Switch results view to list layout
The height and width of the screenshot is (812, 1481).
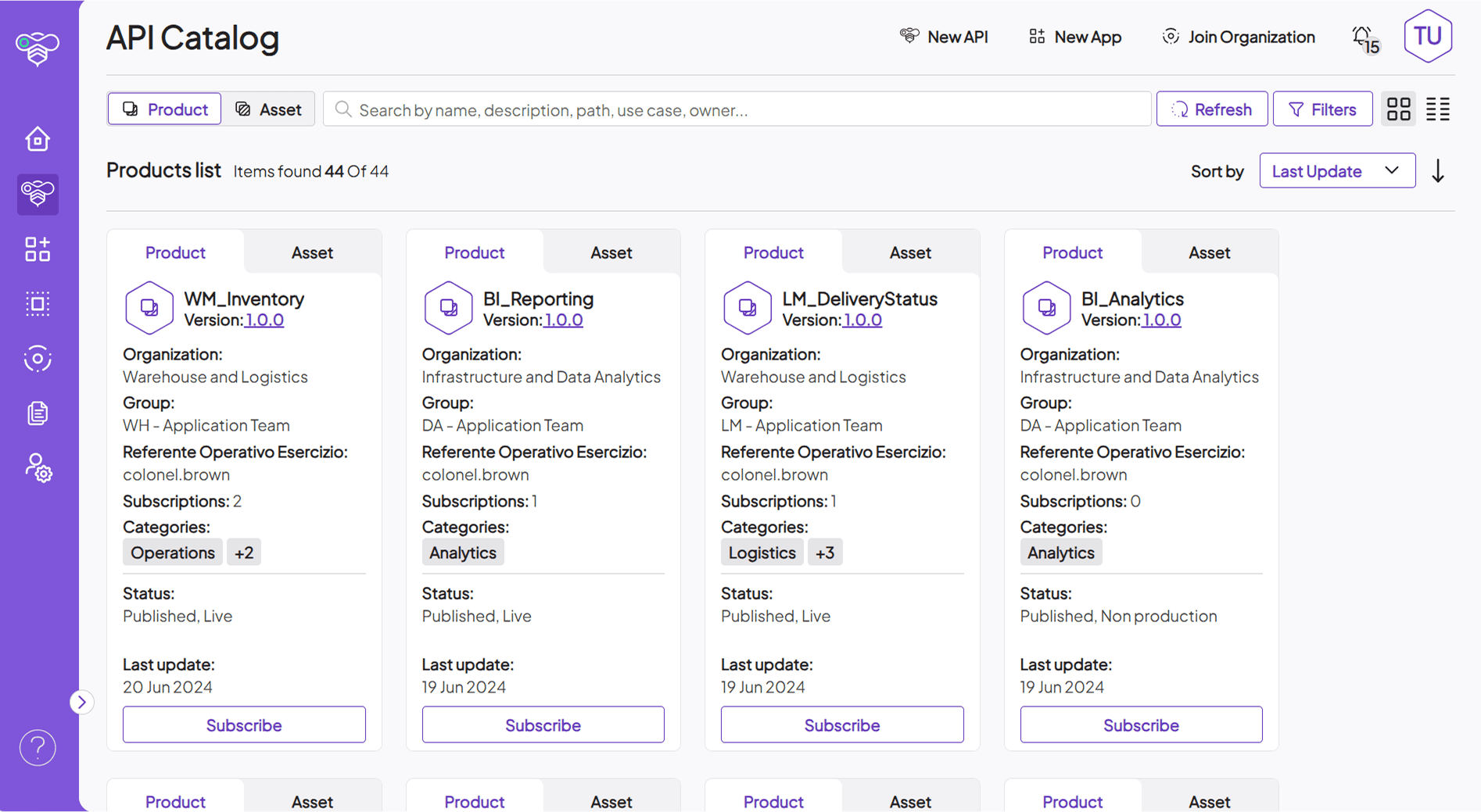click(1437, 109)
